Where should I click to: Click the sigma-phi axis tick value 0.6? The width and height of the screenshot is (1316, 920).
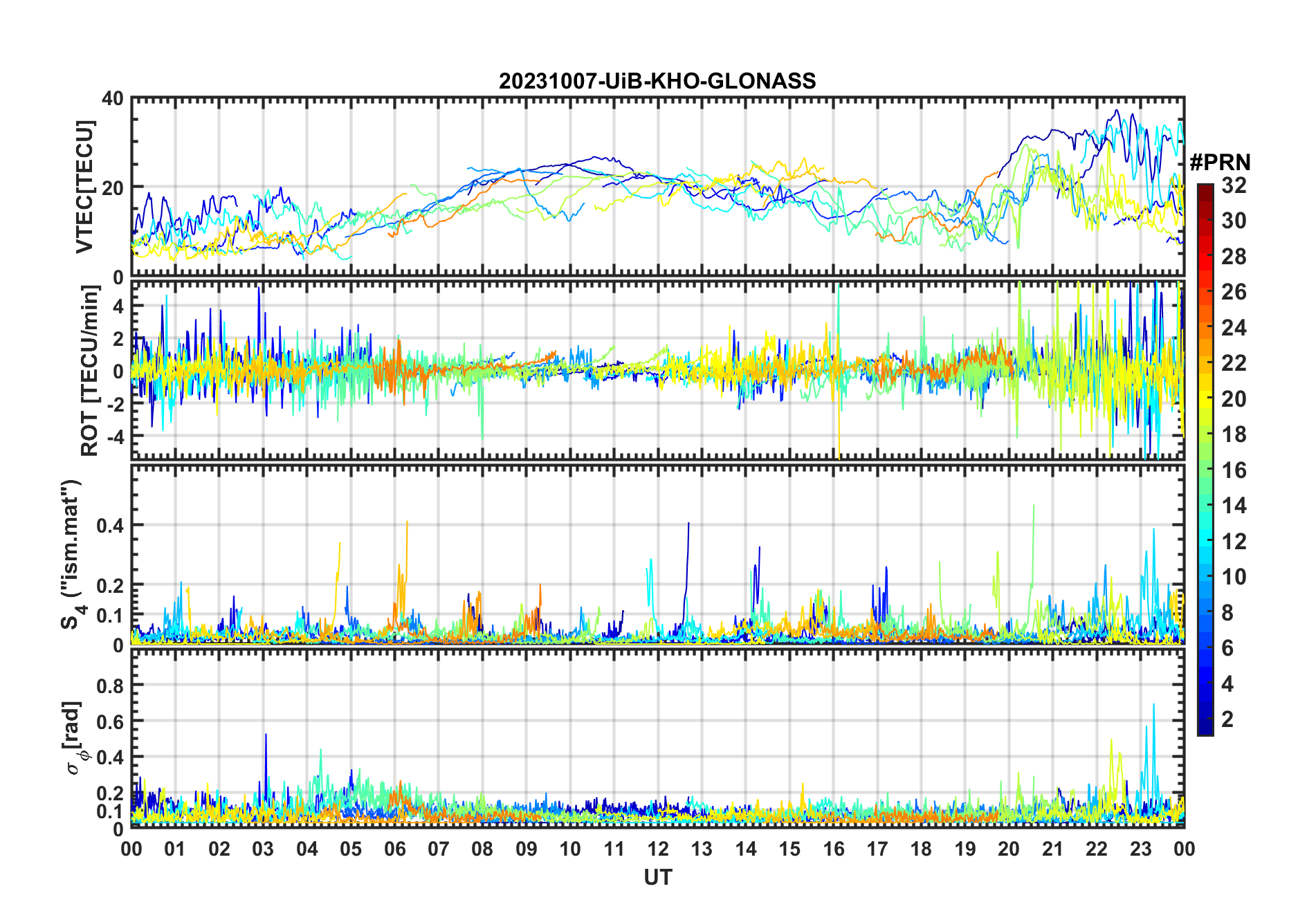[111, 721]
